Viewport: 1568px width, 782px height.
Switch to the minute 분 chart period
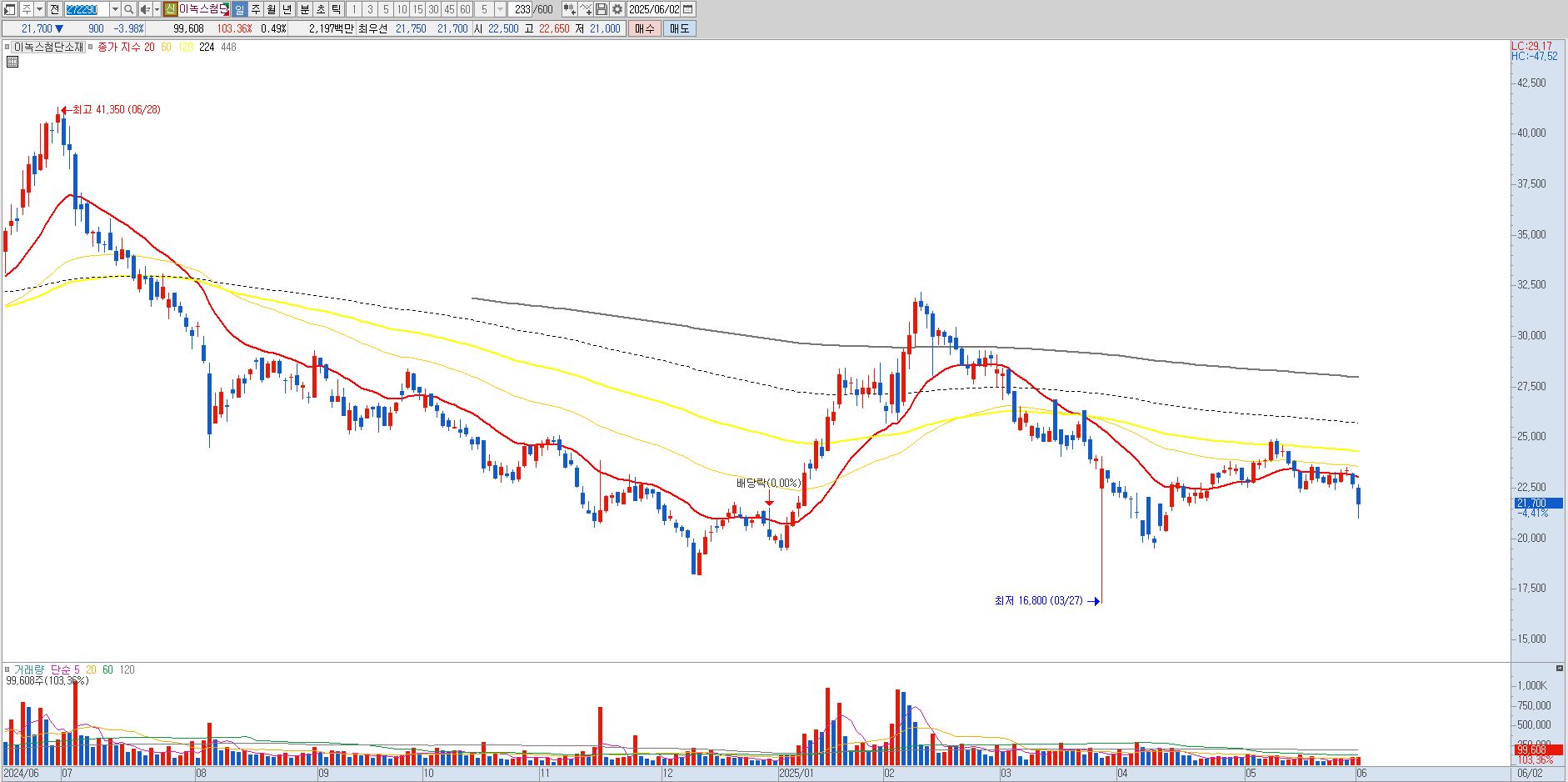pos(304,9)
